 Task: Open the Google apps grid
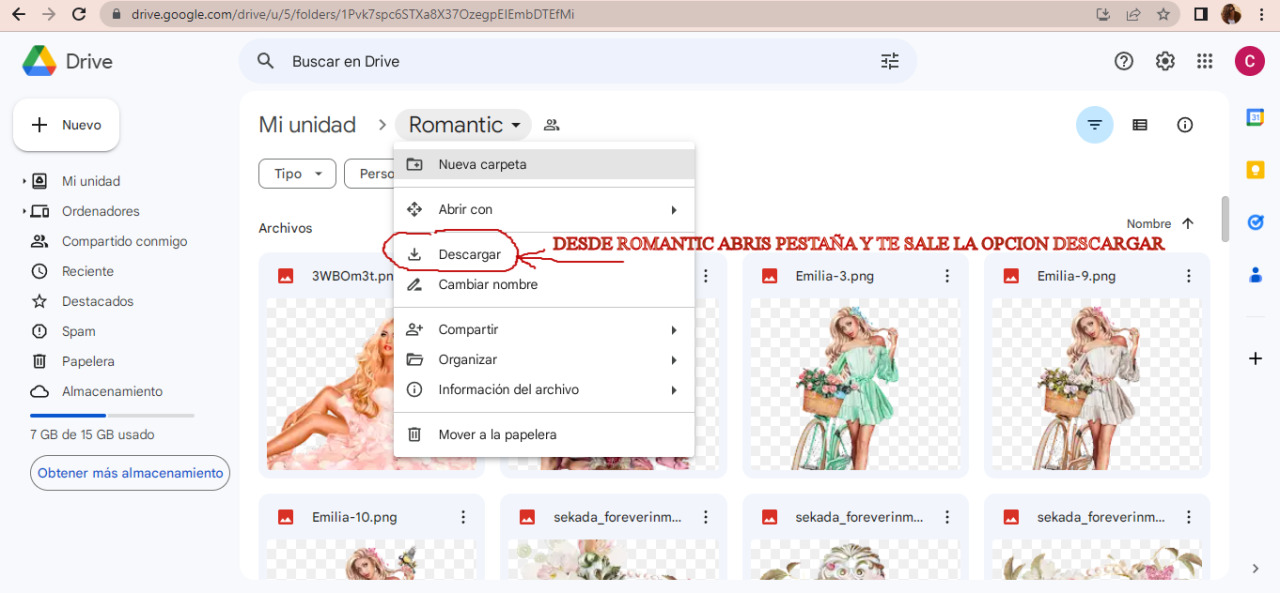coord(1205,61)
